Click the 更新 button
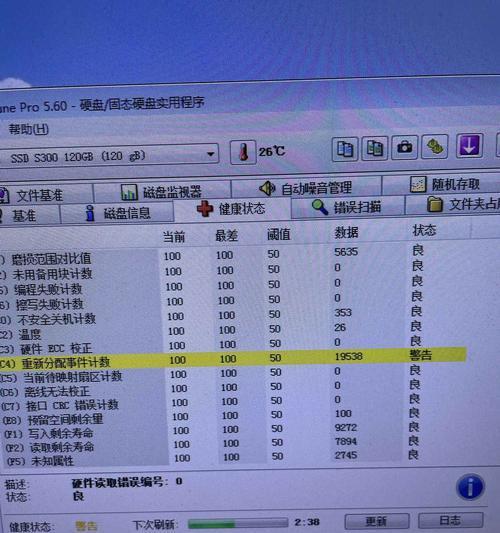Screen dimensions: 500x533 pos(377,521)
